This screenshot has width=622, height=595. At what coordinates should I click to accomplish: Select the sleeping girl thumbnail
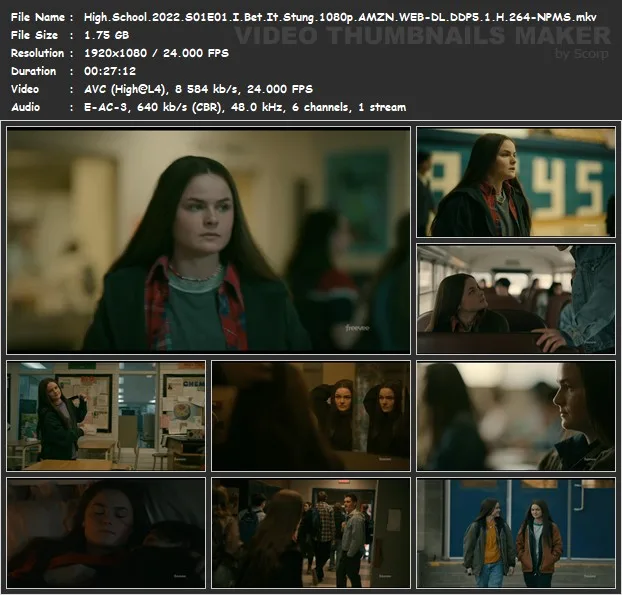(x=106, y=533)
